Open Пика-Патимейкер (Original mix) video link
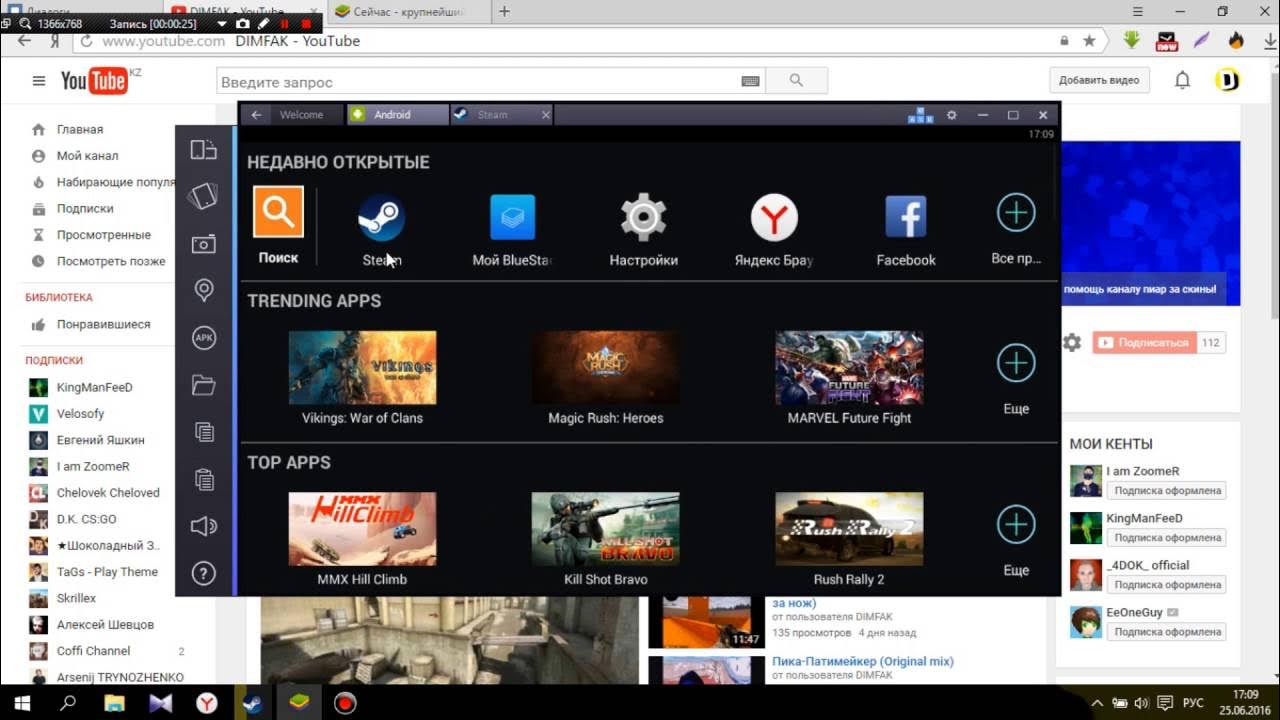The width and height of the screenshot is (1280, 720). point(863,661)
